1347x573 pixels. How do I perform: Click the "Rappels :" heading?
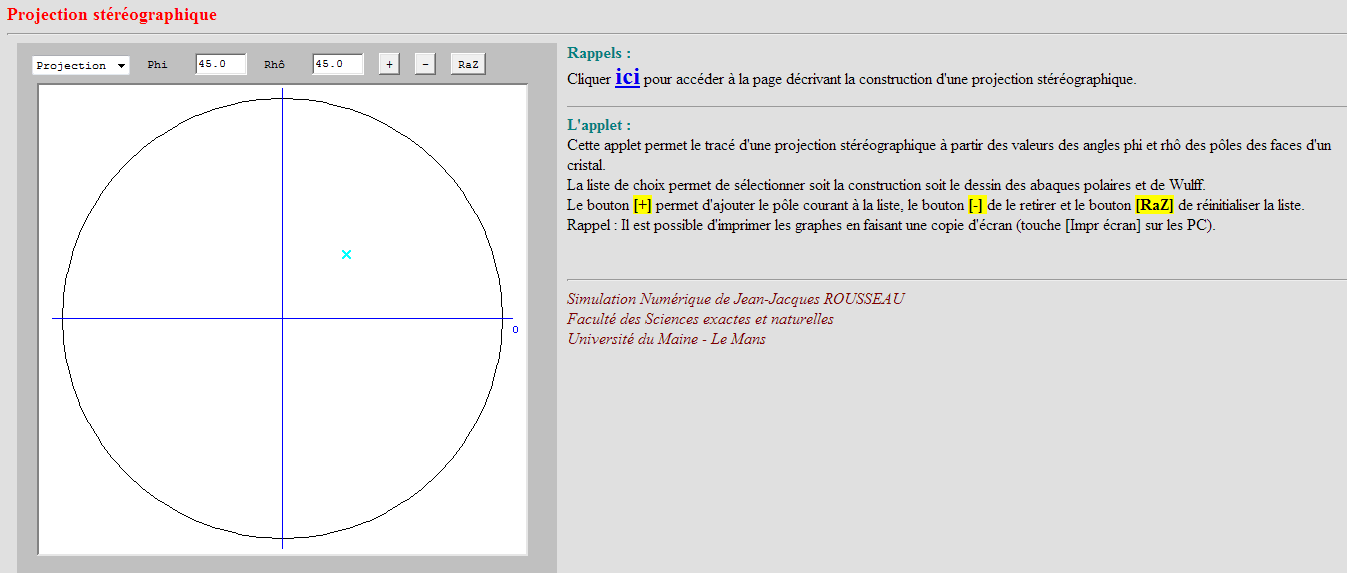click(x=599, y=53)
